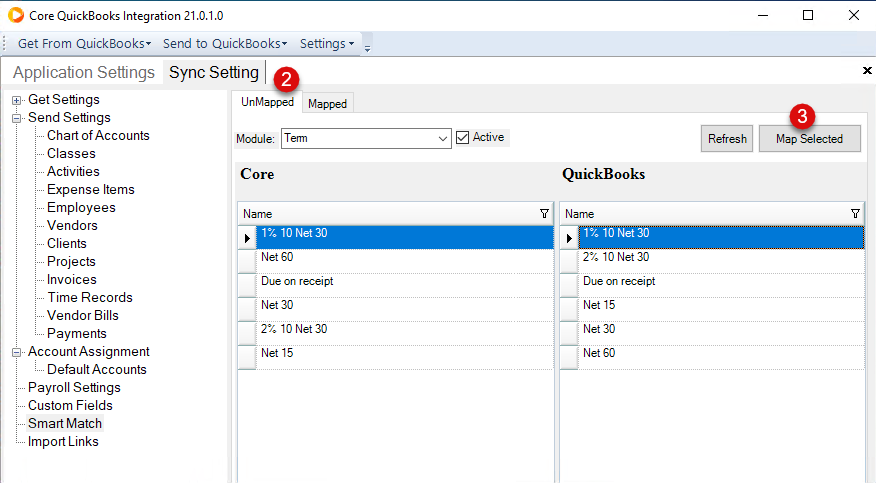Switch to the Sync Setting tab

(214, 73)
